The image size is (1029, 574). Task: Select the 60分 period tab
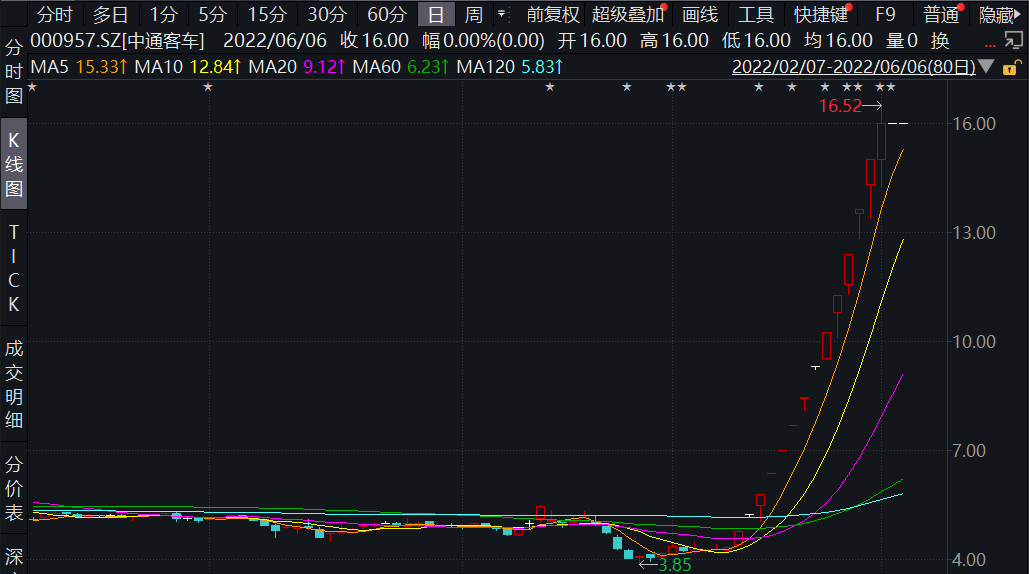coord(387,14)
